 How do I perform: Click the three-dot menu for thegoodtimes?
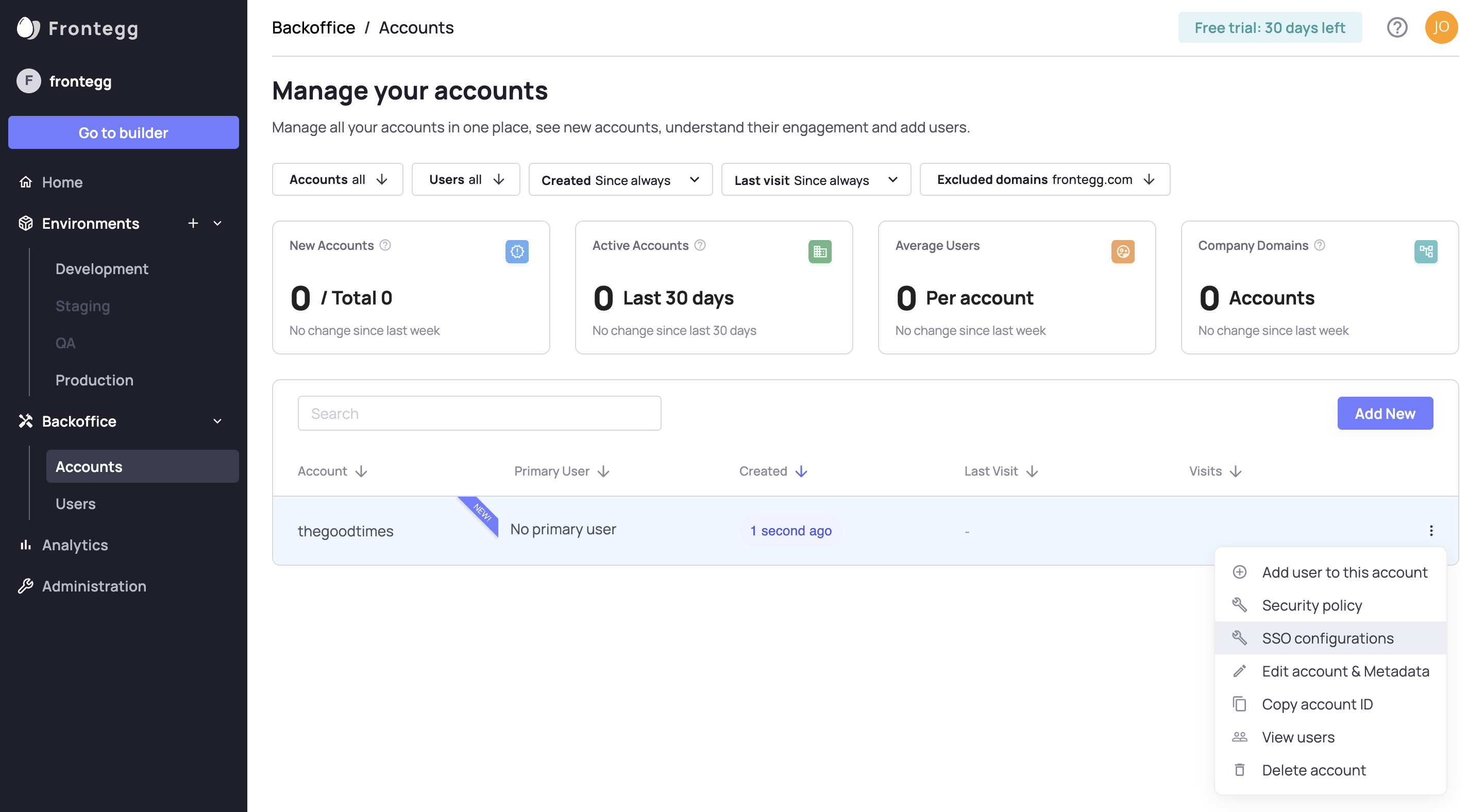tap(1431, 530)
